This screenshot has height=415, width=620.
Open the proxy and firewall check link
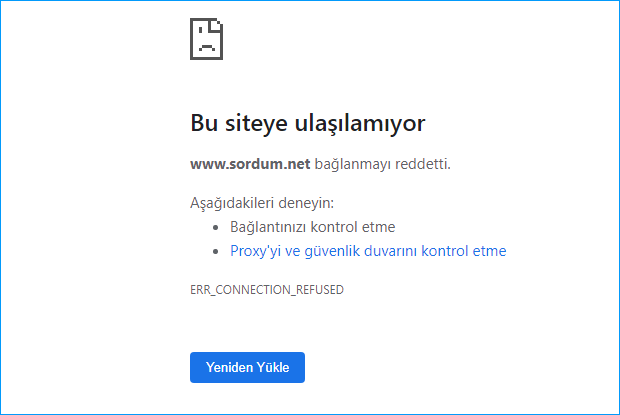[368, 251]
